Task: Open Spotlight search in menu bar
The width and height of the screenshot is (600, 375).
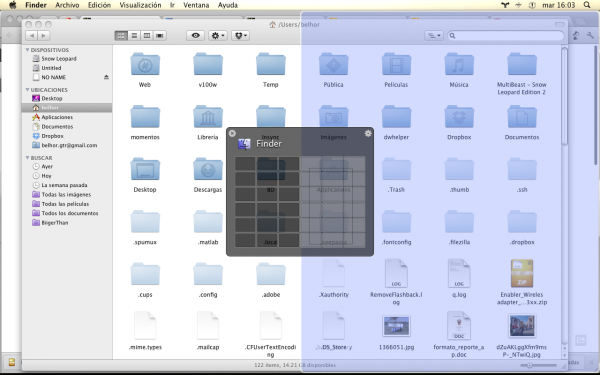Action: 587,5
